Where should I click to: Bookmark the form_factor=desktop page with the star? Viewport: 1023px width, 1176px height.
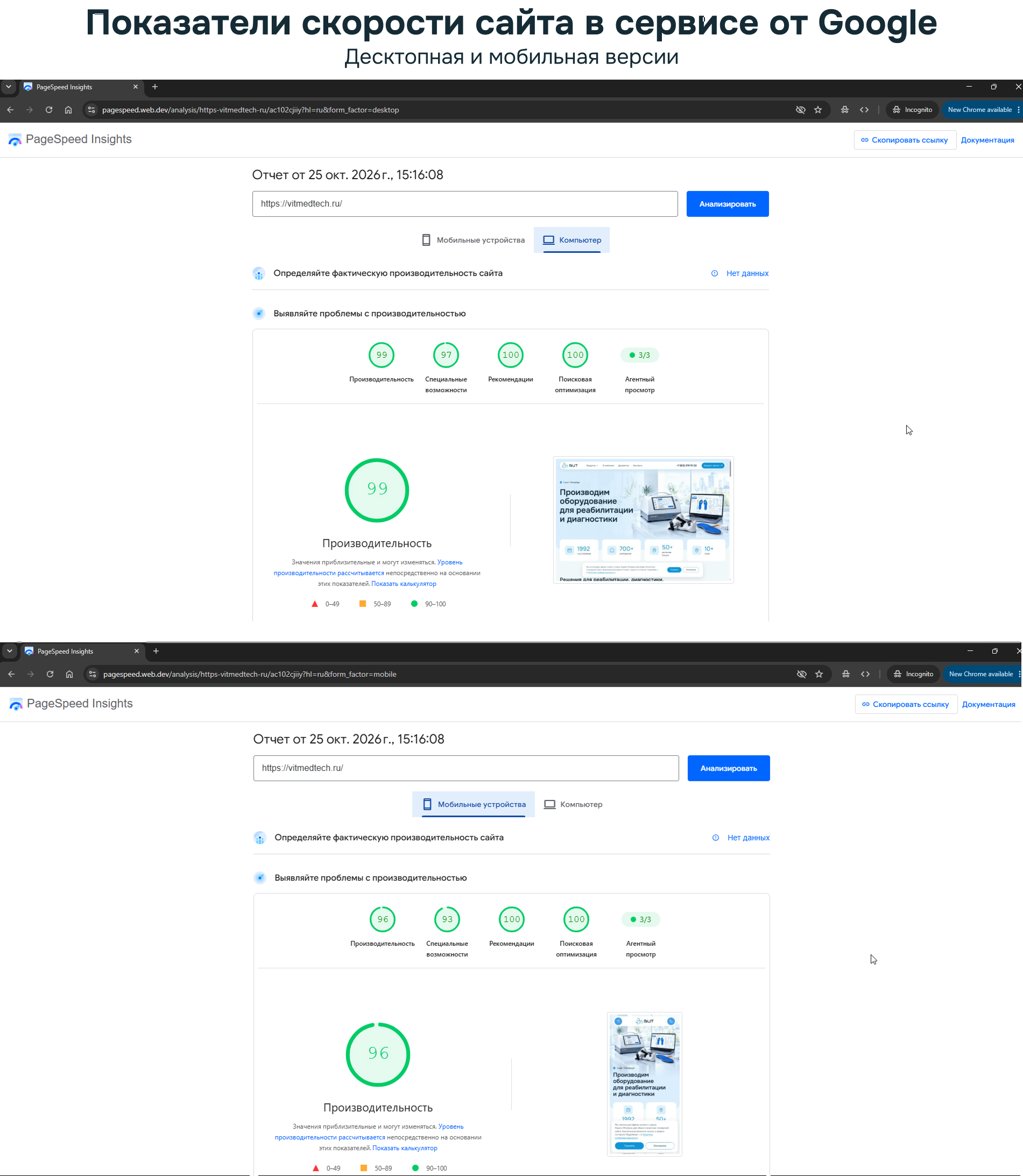pos(818,110)
